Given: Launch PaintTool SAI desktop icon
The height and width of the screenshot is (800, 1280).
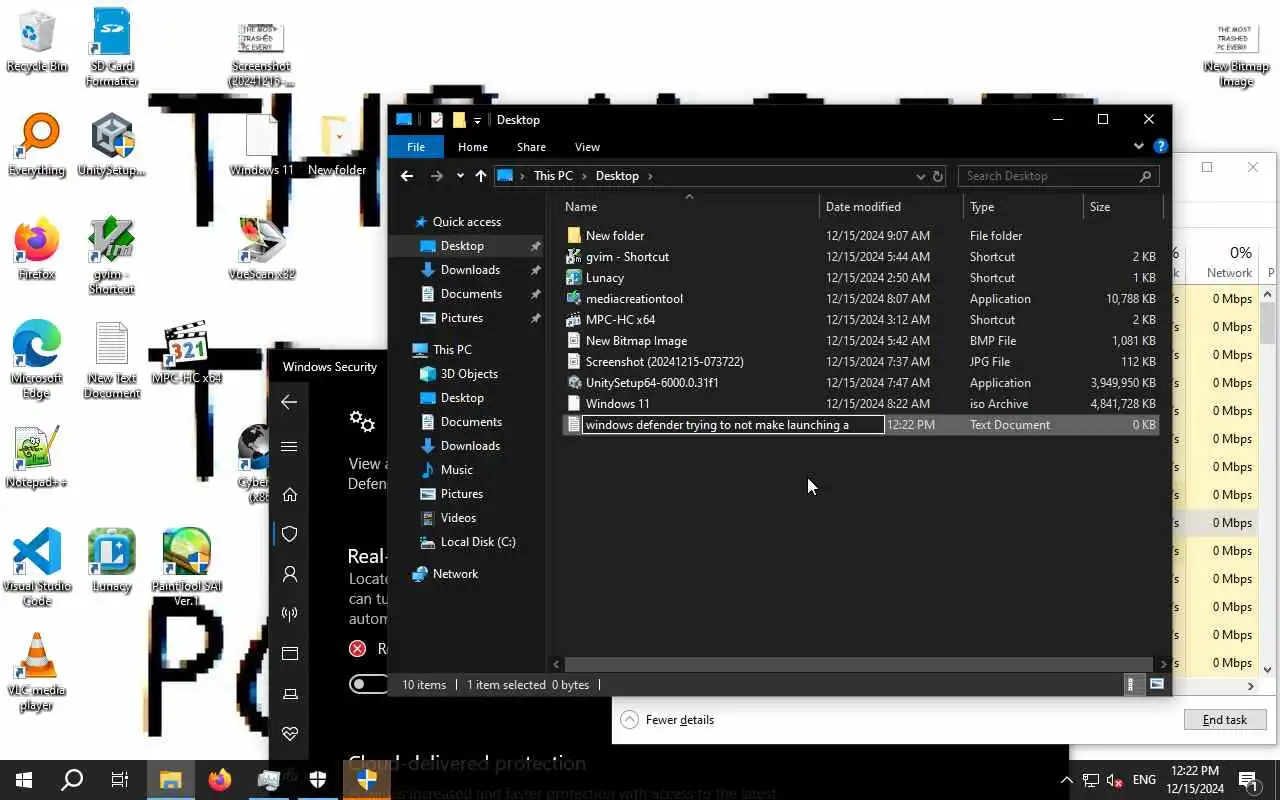Looking at the screenshot, I should [186, 567].
